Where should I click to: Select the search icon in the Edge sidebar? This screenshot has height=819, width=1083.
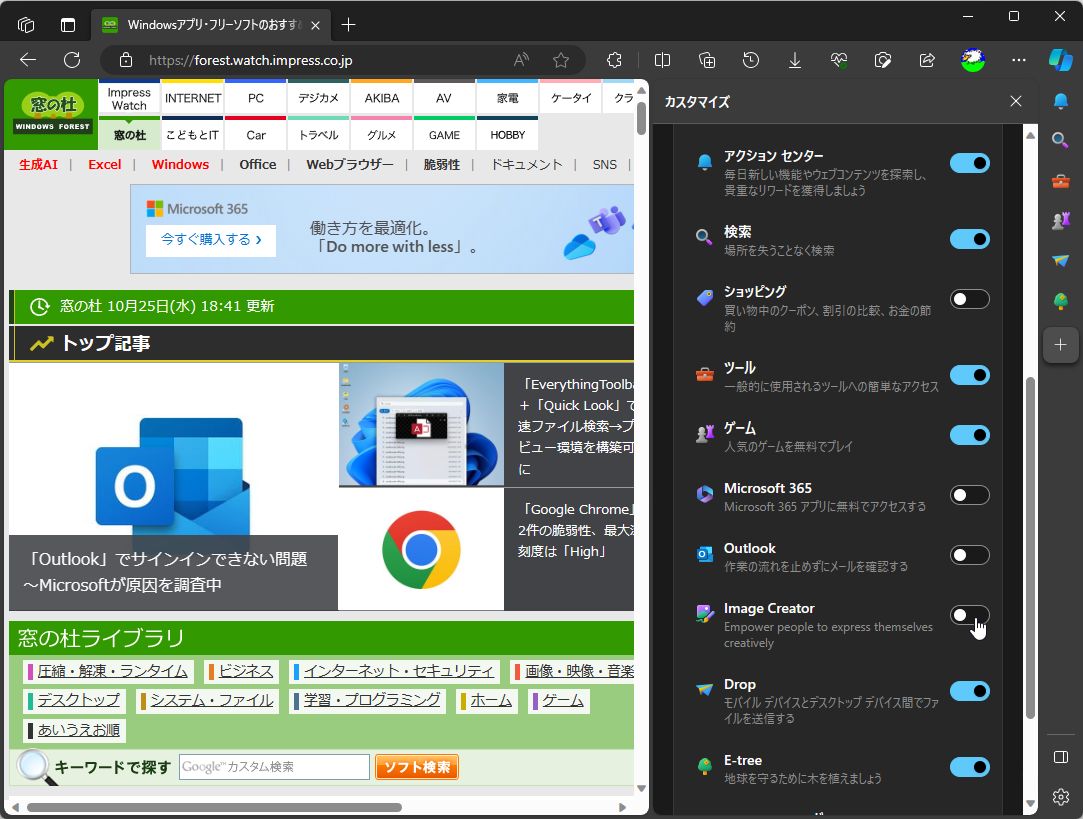(x=1060, y=140)
